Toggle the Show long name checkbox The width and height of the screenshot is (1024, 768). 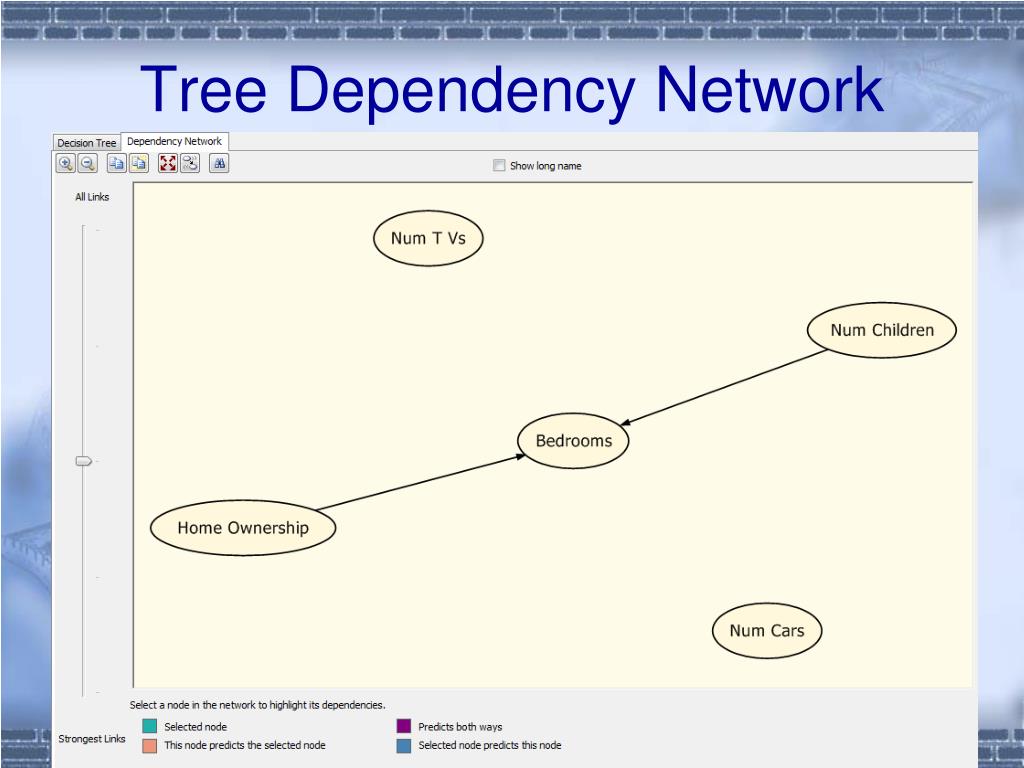tap(499, 166)
